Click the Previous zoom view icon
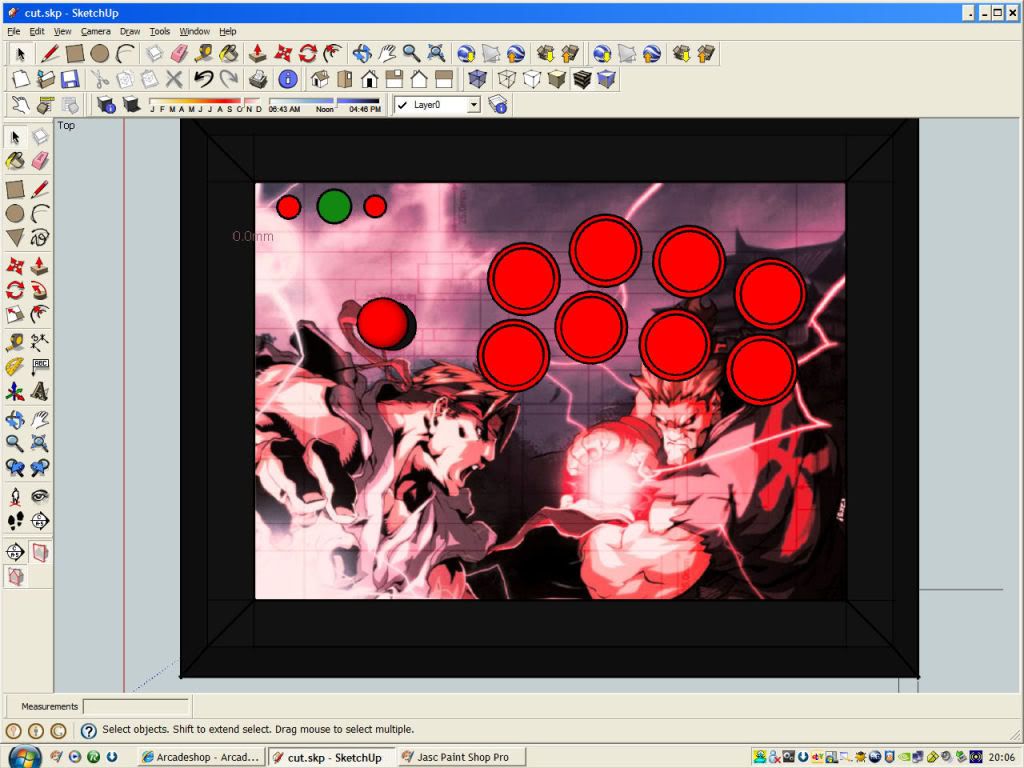Image resolution: width=1024 pixels, height=768 pixels. (x=15, y=468)
